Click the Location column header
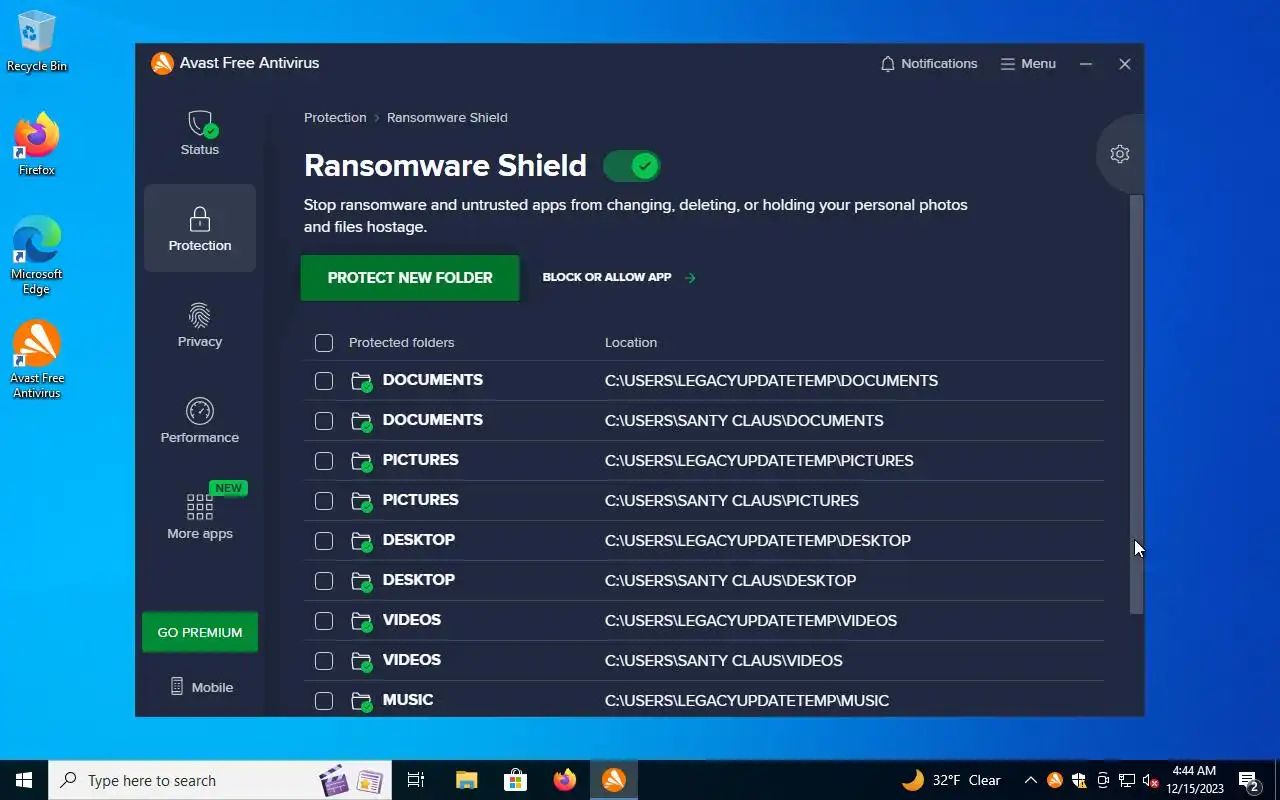The image size is (1280, 800). pos(631,342)
